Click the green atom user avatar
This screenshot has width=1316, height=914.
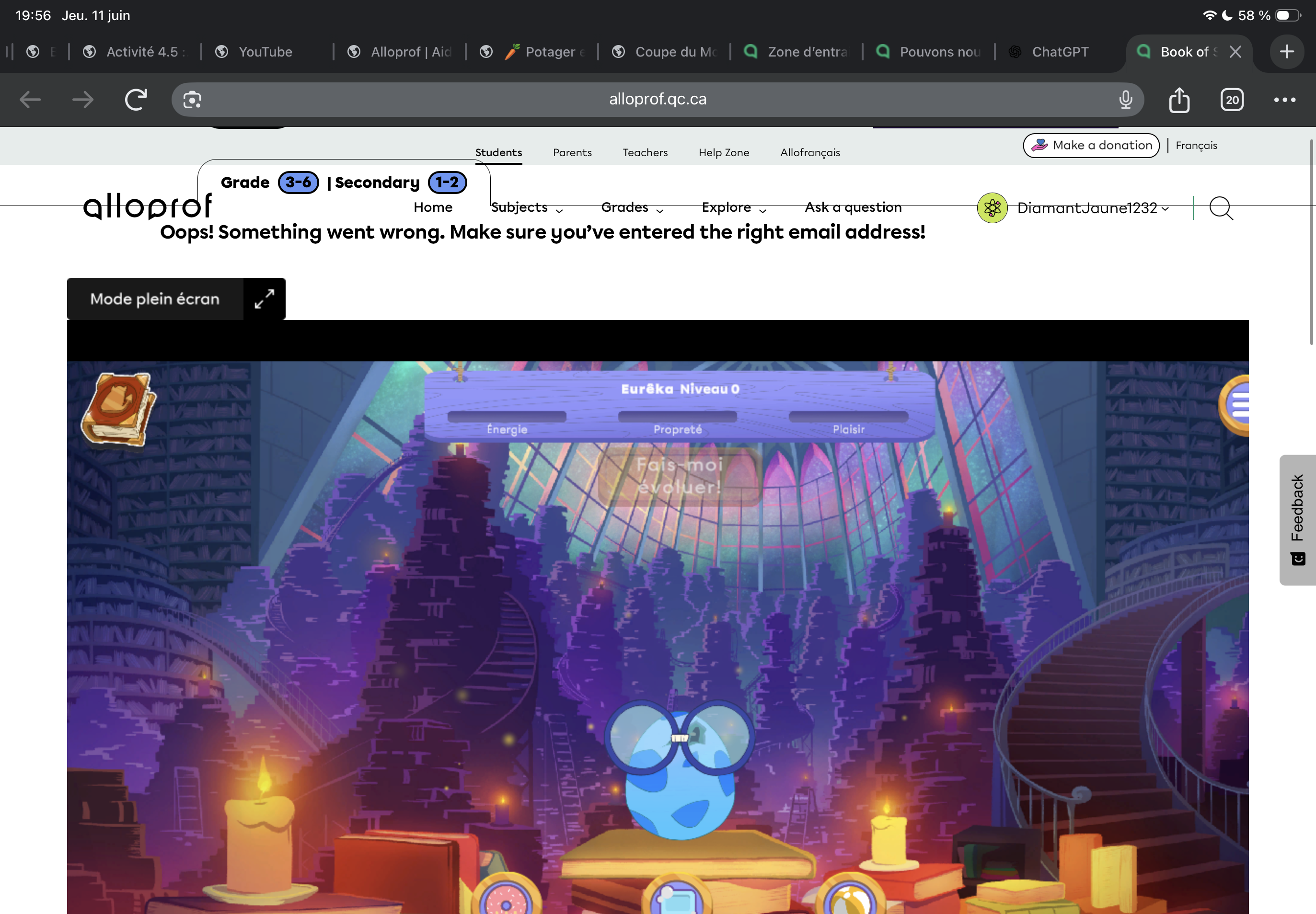click(x=992, y=208)
